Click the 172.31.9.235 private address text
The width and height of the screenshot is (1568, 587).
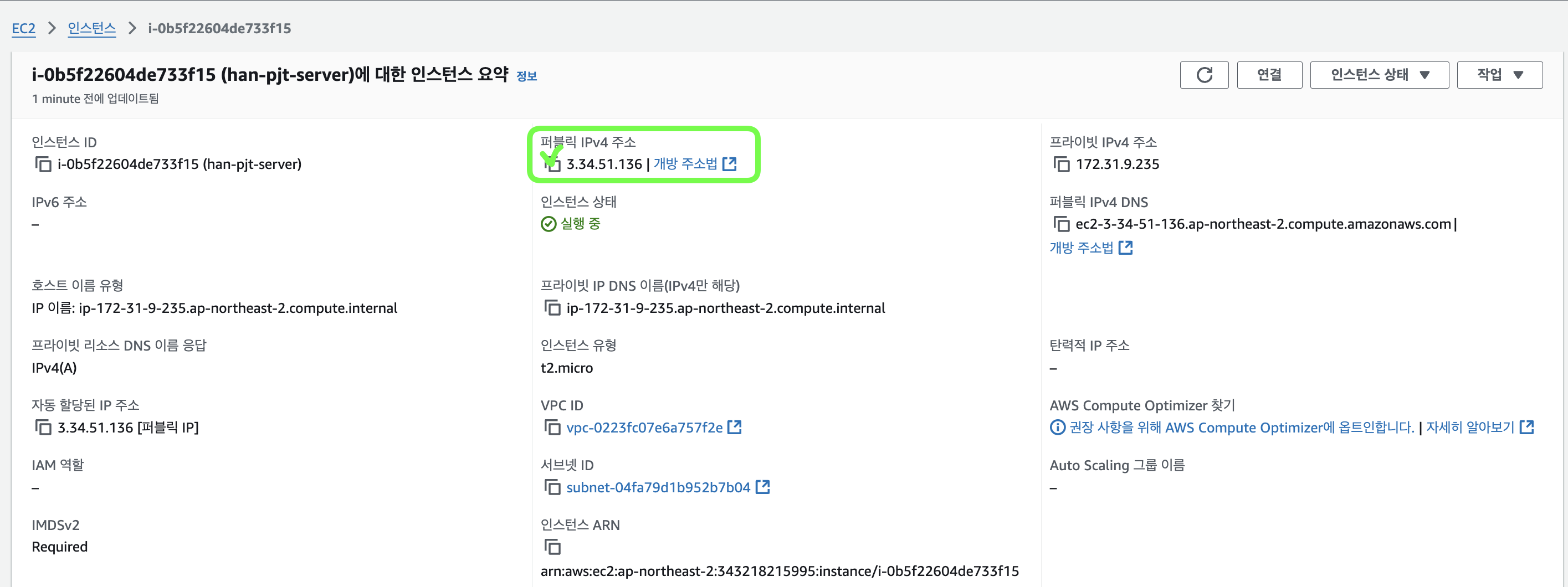pos(1118,164)
